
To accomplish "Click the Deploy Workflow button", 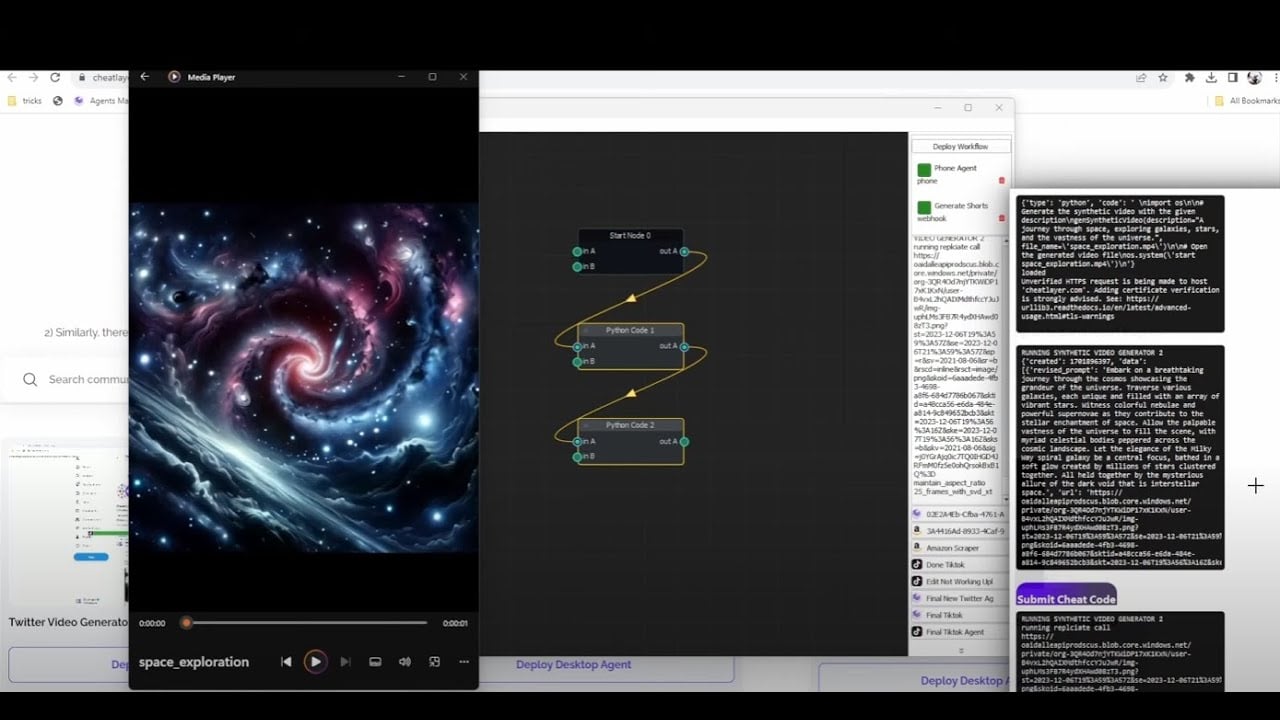I will click(962, 146).
